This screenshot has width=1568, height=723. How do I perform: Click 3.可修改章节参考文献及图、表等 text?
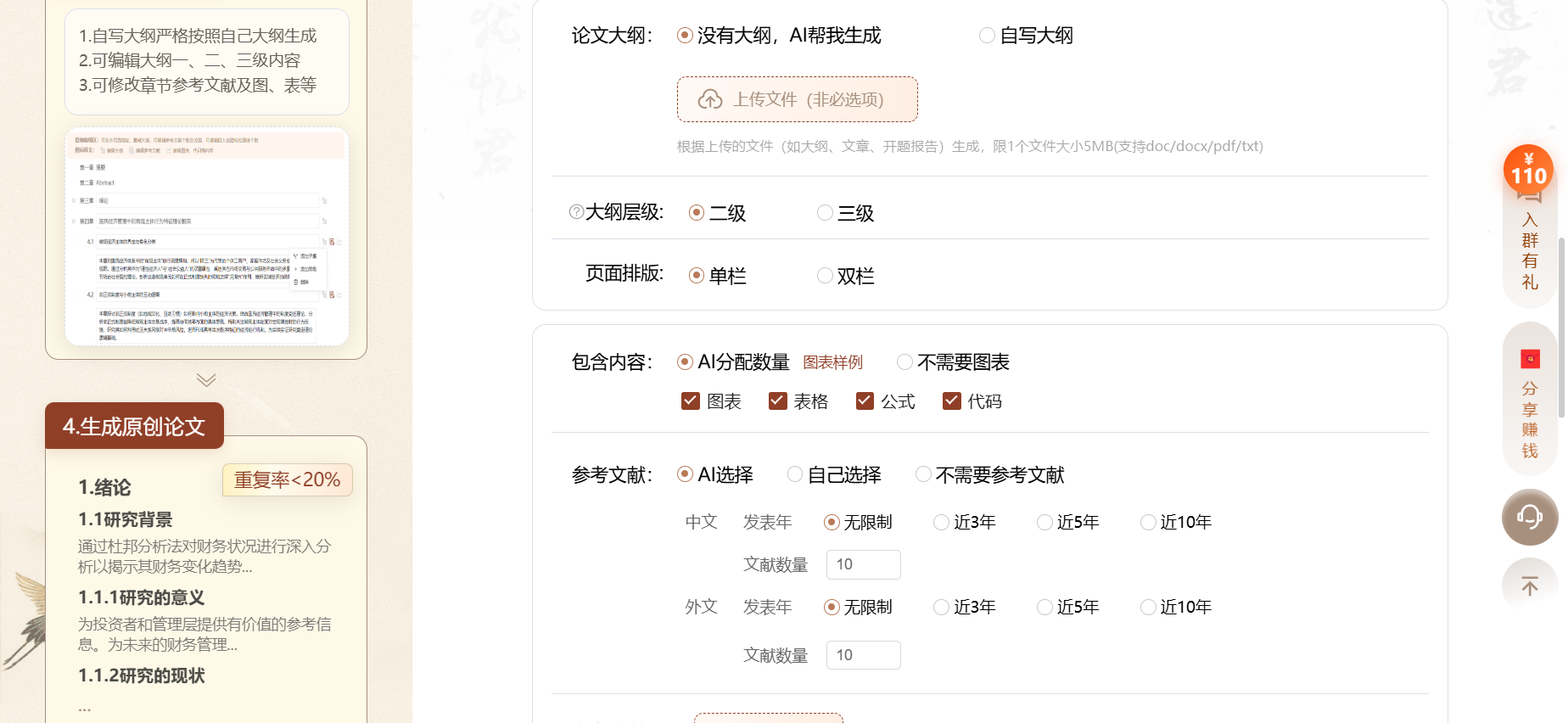(198, 85)
